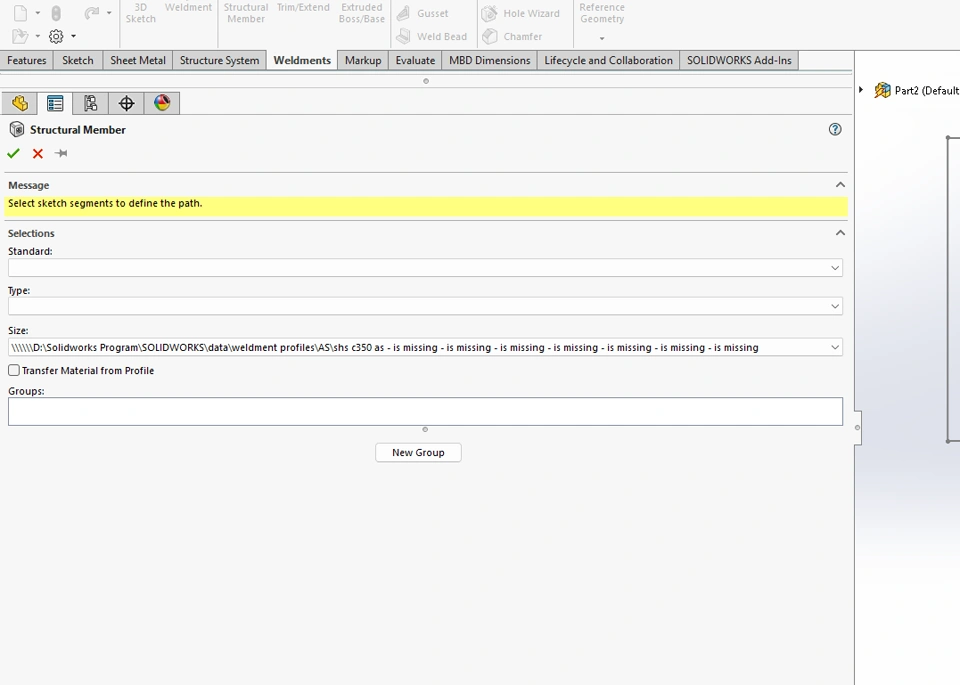Click the Hole Wizard icon
The height and width of the screenshot is (685, 960).
[489, 13]
